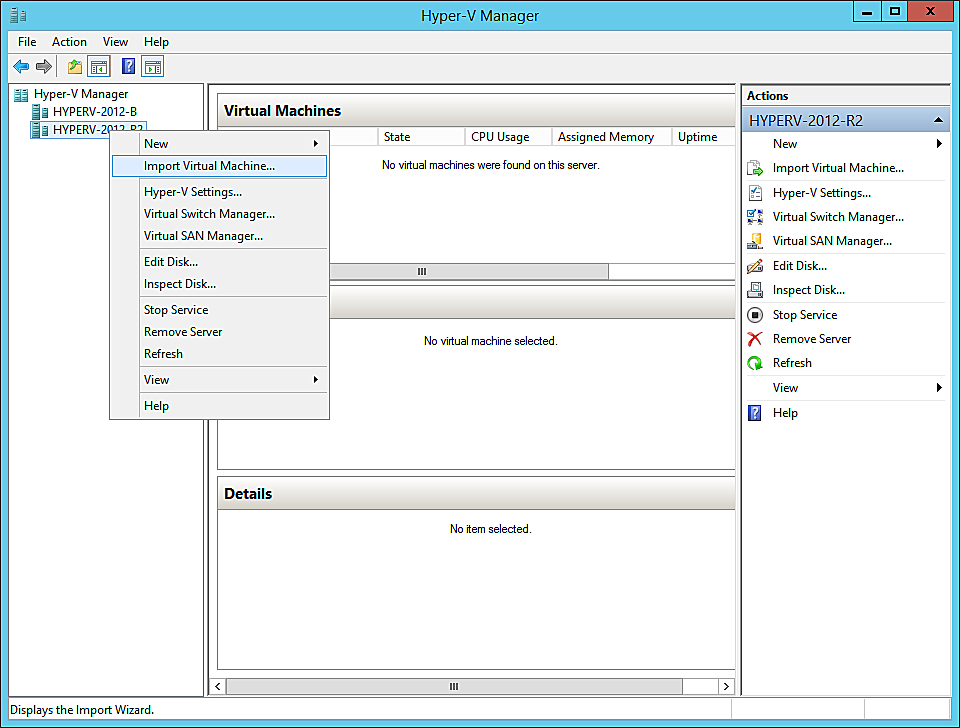Click Virtual Switch Manager link in Actions
960x728 pixels.
click(x=838, y=217)
